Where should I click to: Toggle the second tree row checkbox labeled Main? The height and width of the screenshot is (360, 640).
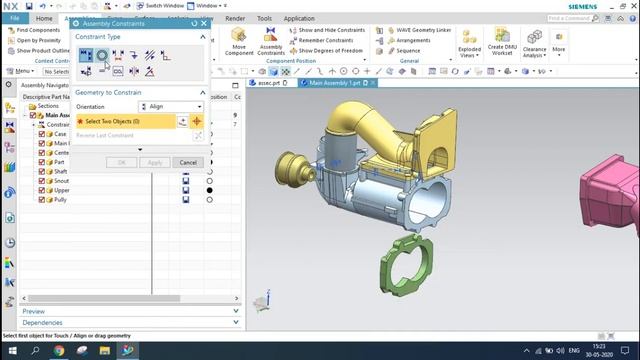(x=42, y=143)
